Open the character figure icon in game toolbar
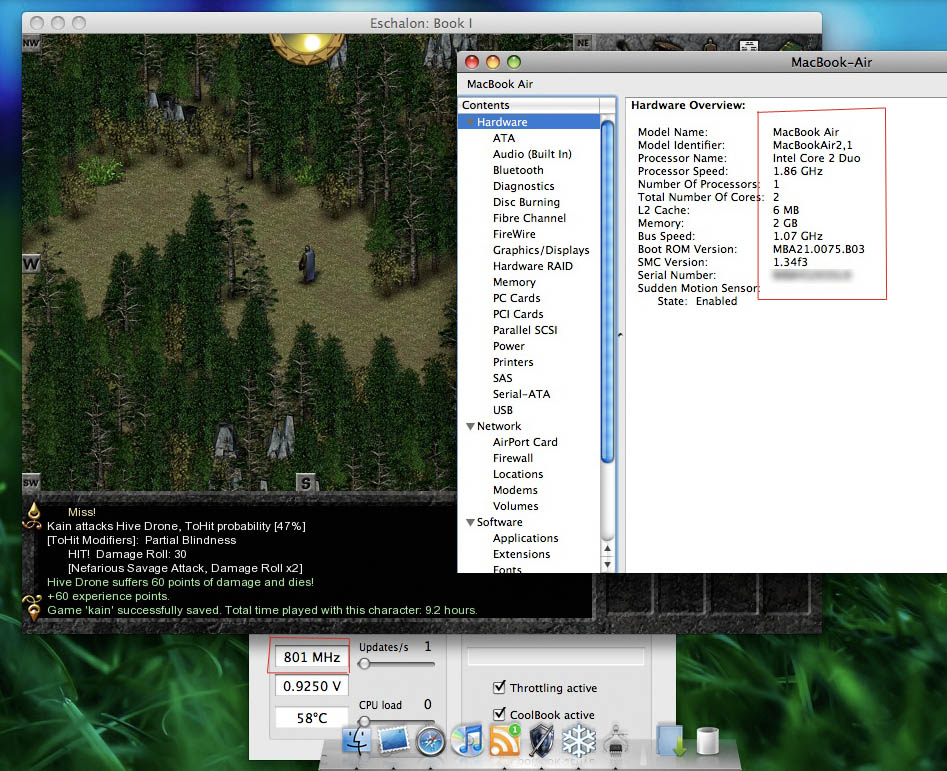This screenshot has height=771, width=947. click(x=710, y=44)
